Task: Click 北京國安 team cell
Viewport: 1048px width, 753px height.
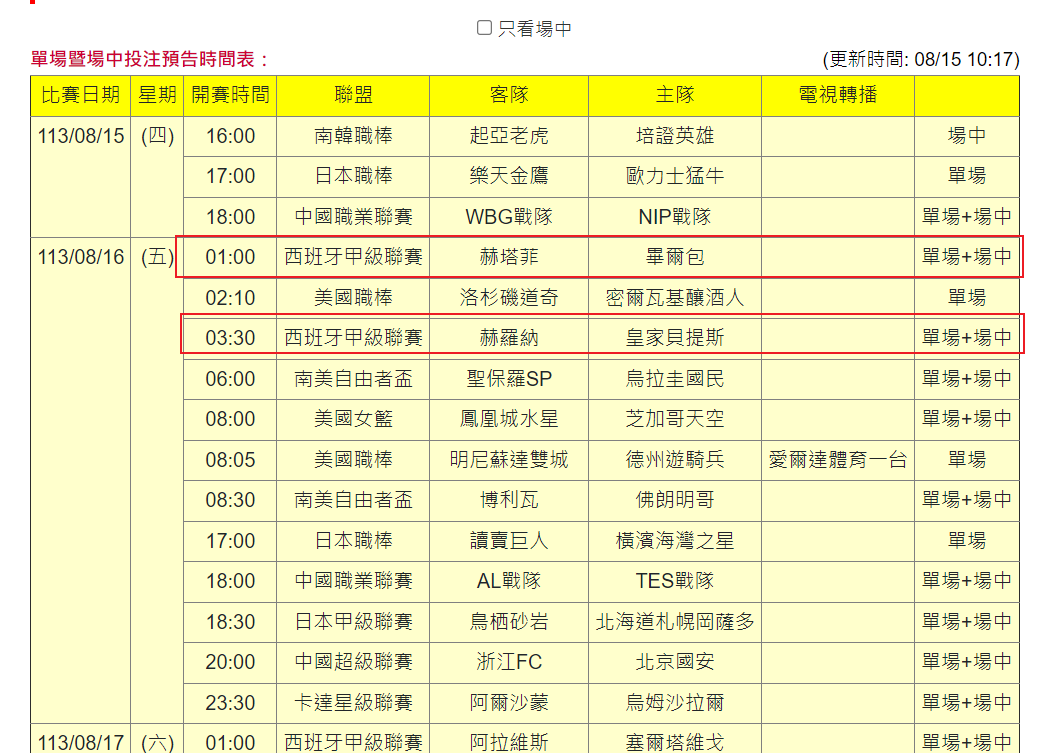Action: point(675,662)
